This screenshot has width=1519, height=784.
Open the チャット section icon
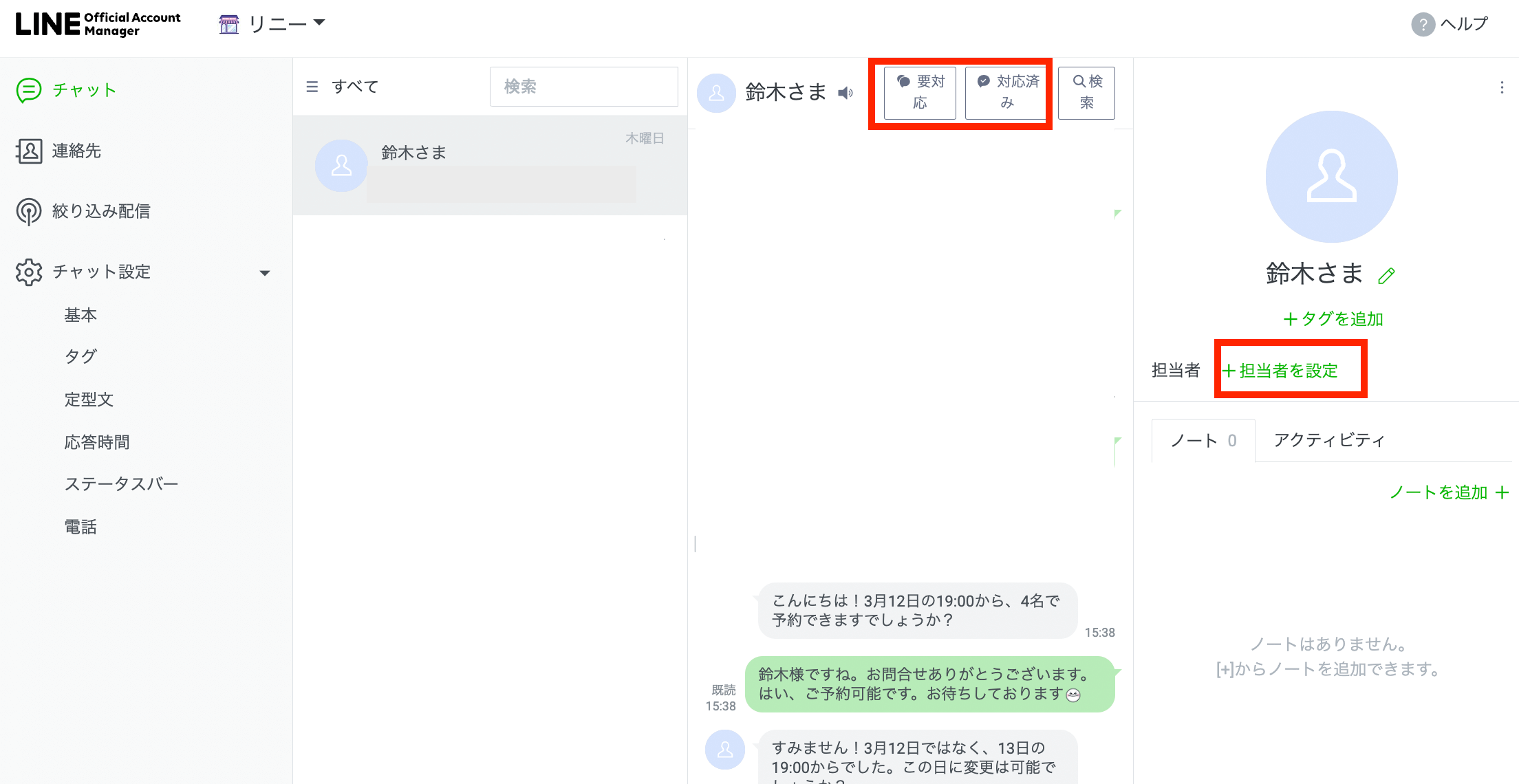pyautogui.click(x=29, y=90)
